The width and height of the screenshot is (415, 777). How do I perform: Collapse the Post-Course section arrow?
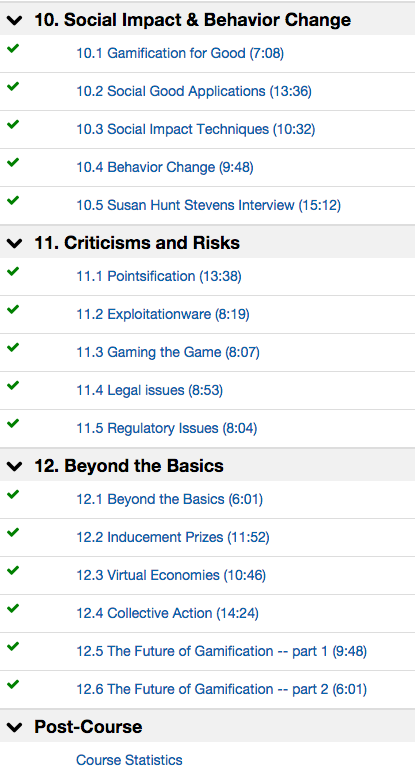click(x=15, y=727)
